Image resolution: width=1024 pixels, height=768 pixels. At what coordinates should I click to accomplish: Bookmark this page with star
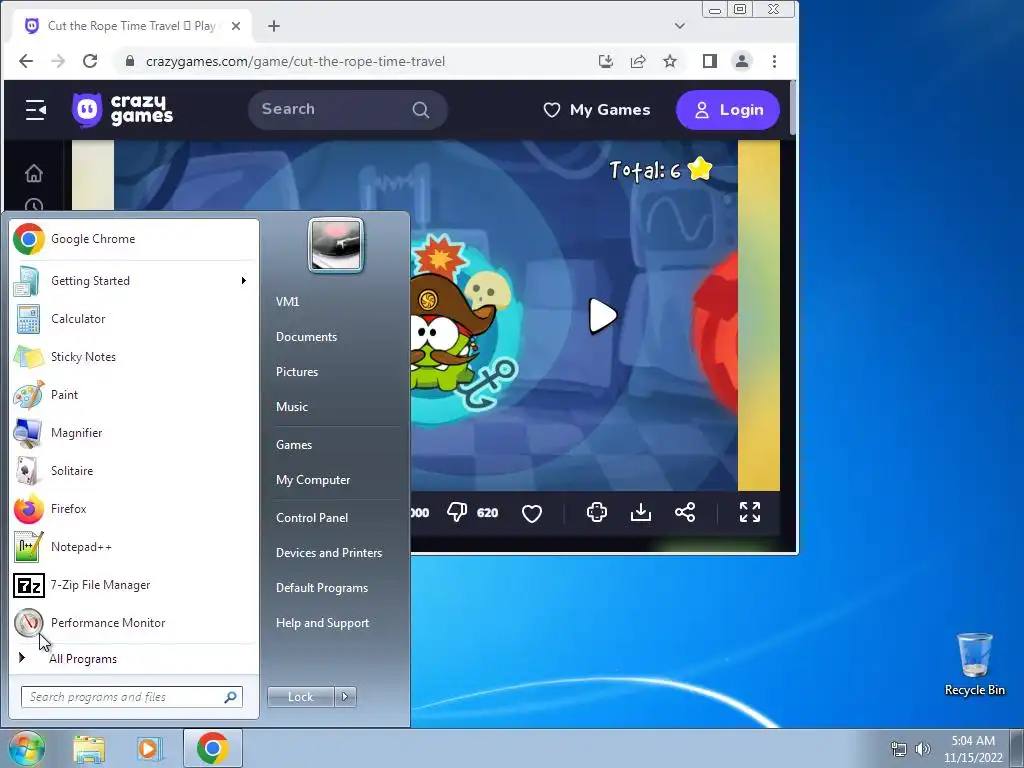(x=670, y=61)
